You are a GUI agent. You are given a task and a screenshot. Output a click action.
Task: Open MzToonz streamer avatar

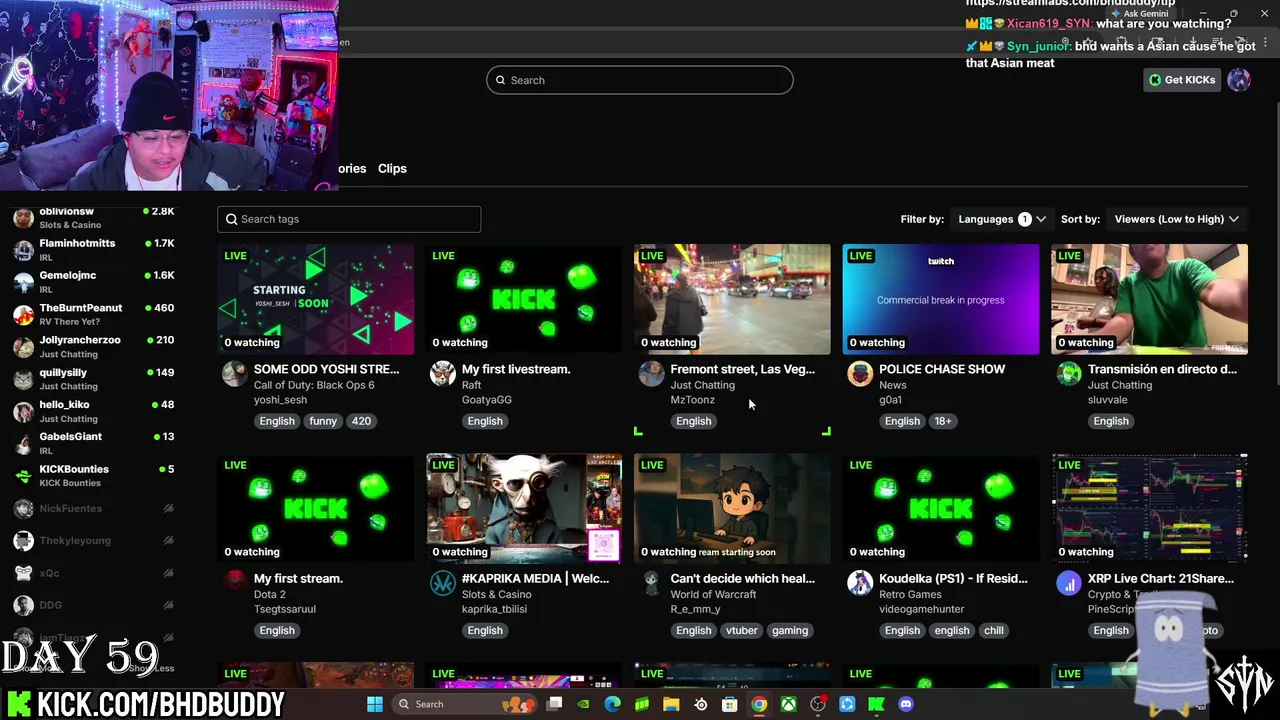click(651, 374)
